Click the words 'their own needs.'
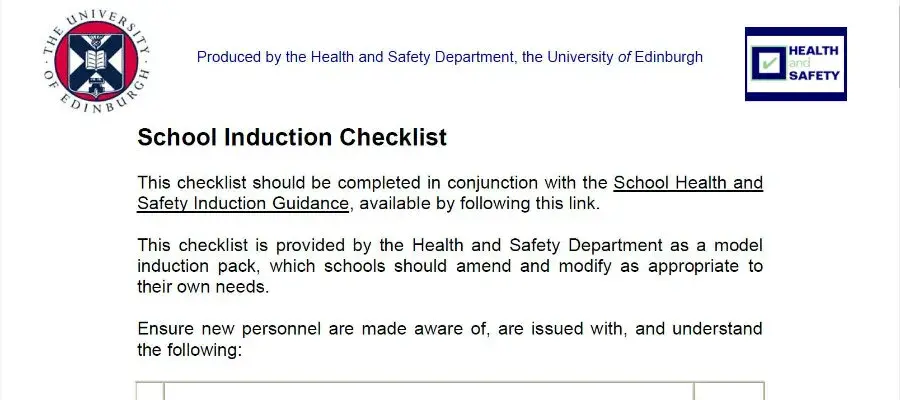The height and width of the screenshot is (400, 900). tap(203, 287)
